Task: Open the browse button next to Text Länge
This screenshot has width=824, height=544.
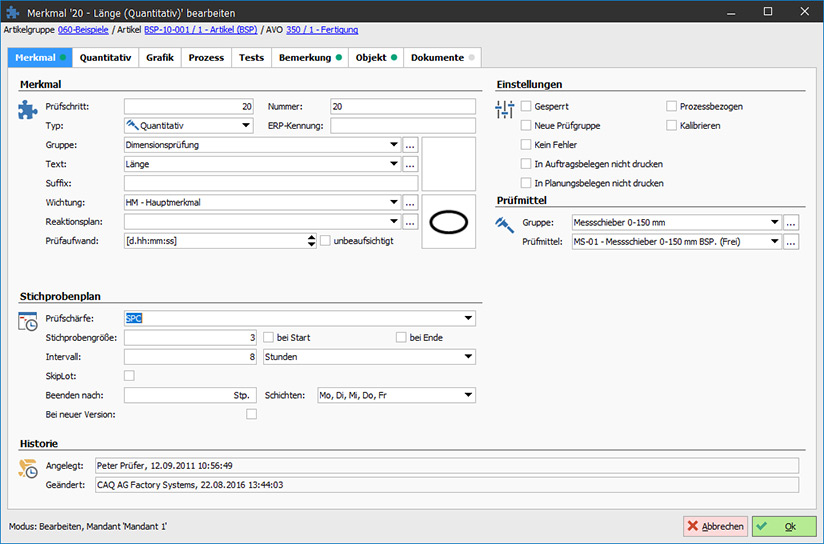Action: click(410, 164)
